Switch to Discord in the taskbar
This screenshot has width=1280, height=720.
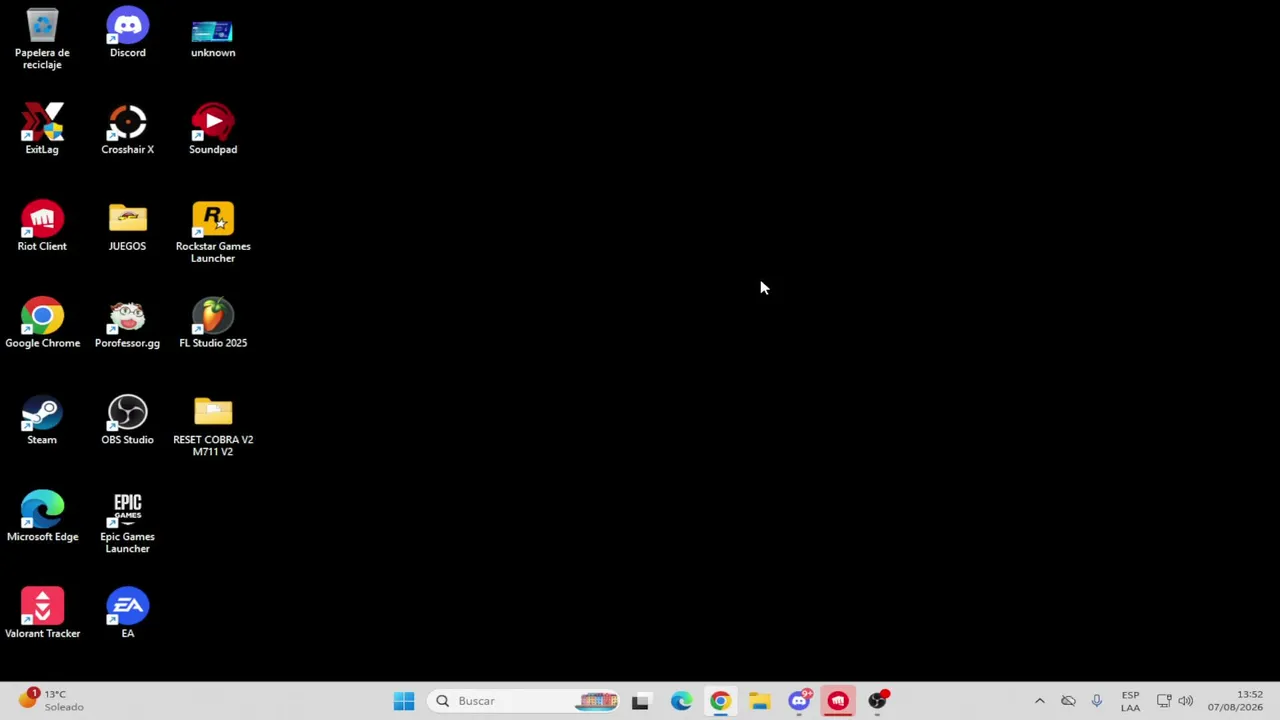click(799, 701)
